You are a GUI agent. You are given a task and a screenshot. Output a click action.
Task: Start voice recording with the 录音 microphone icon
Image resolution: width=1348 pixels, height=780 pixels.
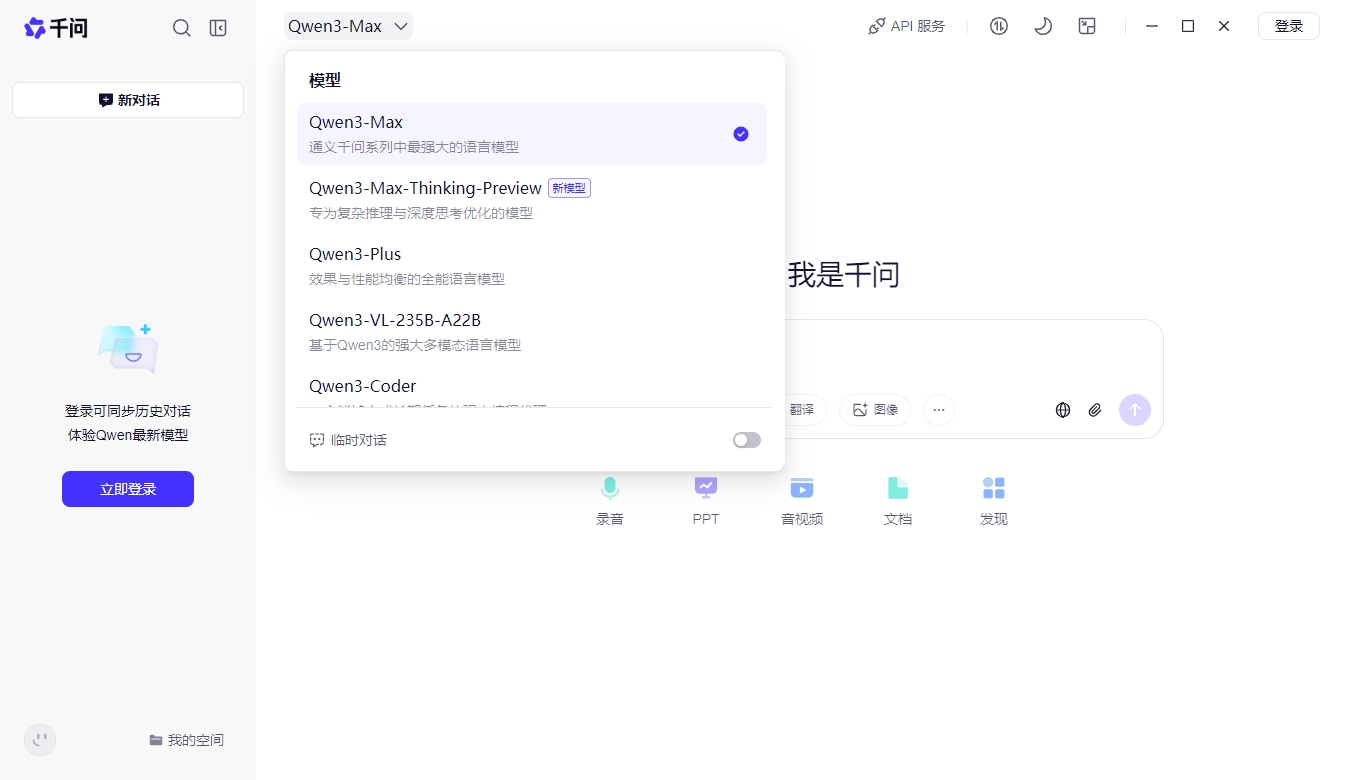[609, 498]
